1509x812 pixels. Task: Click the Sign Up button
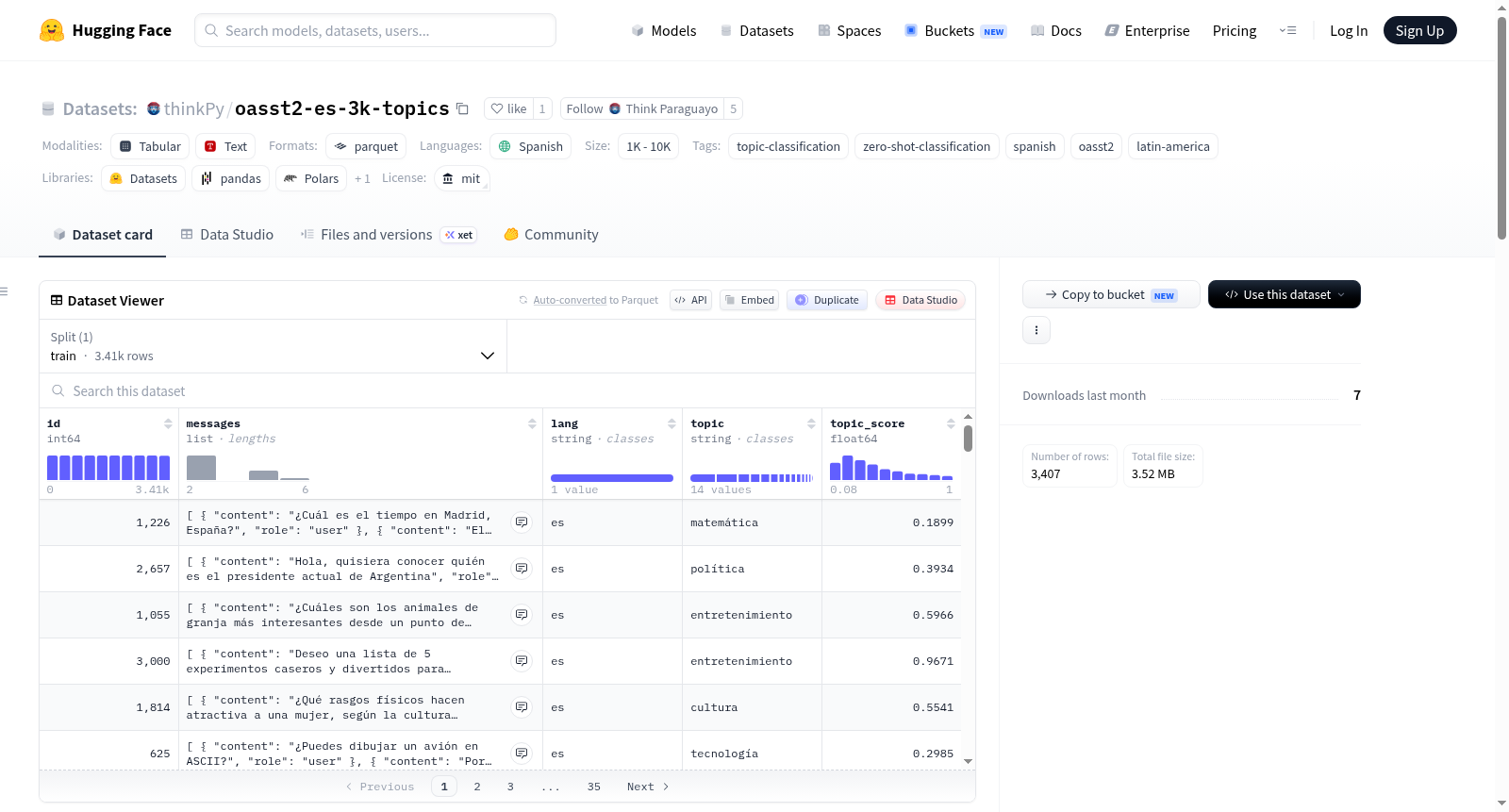(x=1420, y=30)
